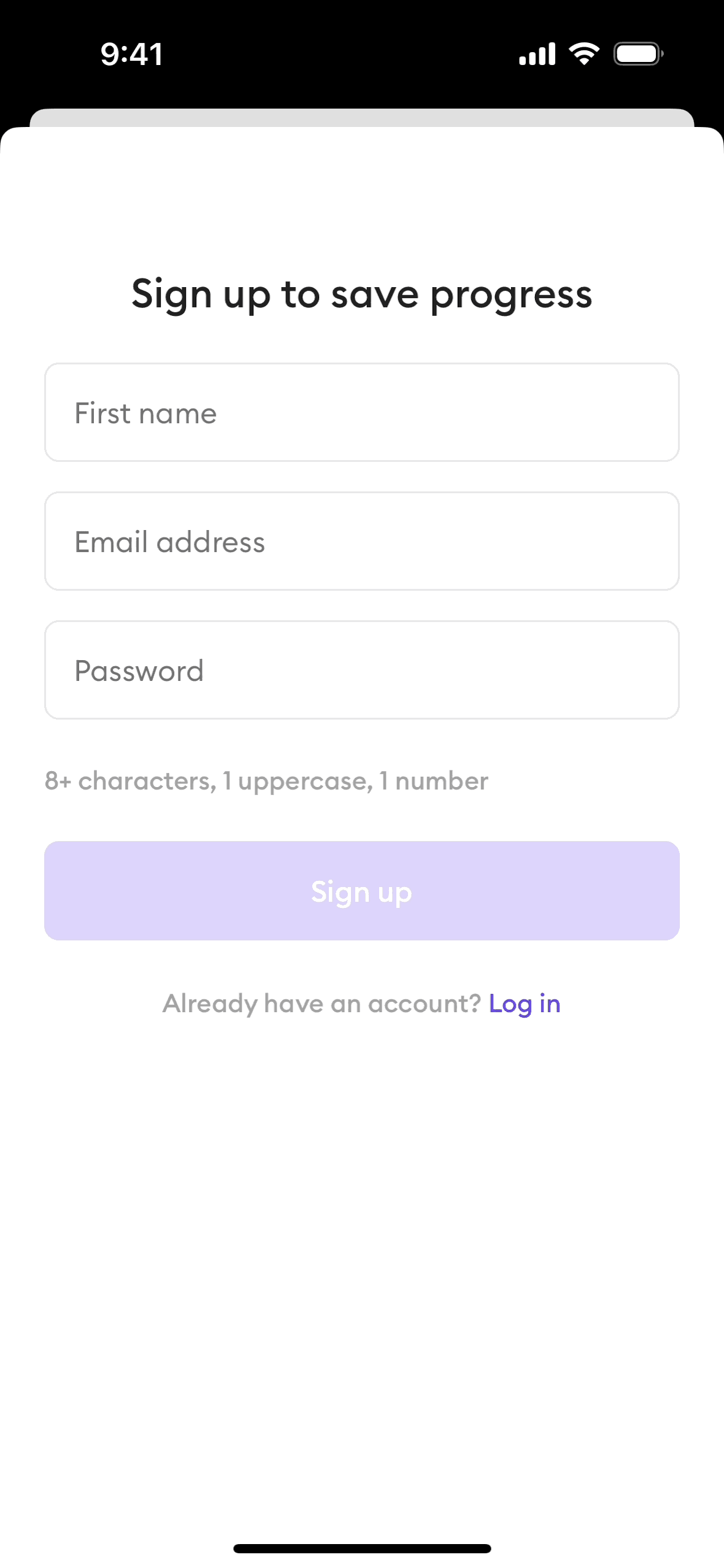This screenshot has width=724, height=1568.
Task: Tap the 9:41 clock in status bar
Action: click(132, 54)
